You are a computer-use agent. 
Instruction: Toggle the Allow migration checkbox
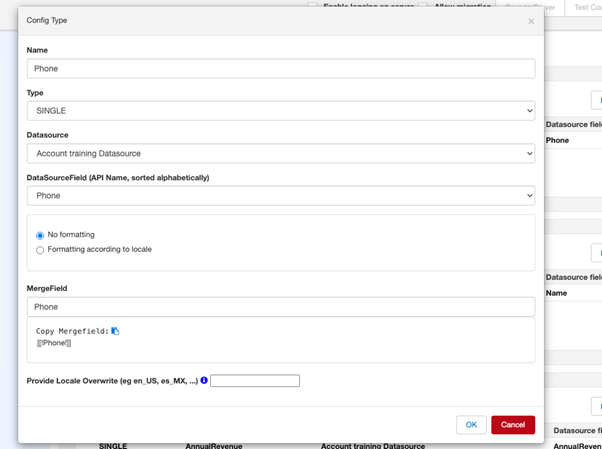point(425,6)
